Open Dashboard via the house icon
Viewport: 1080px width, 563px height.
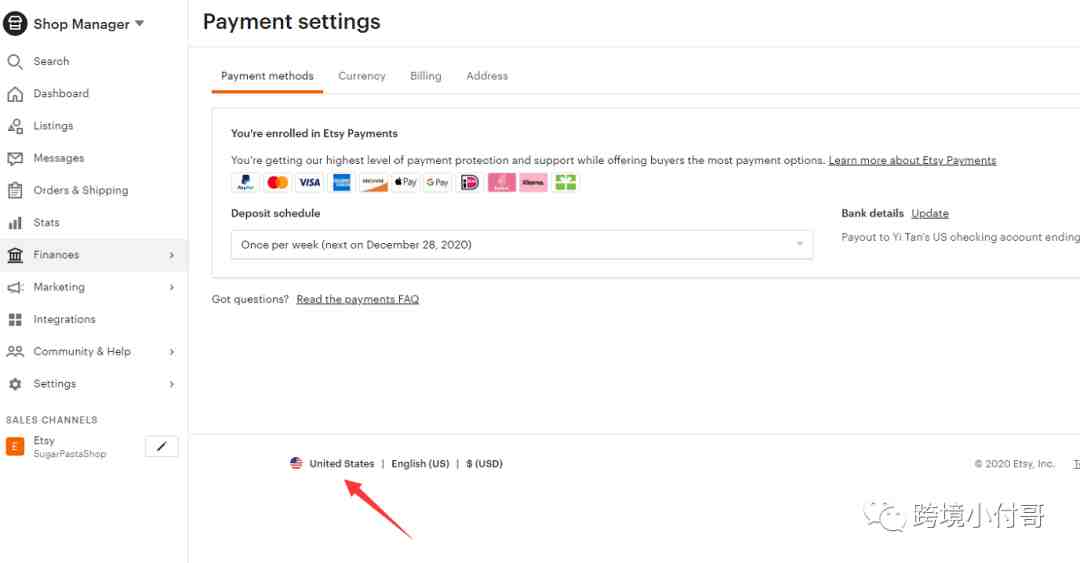point(14,94)
